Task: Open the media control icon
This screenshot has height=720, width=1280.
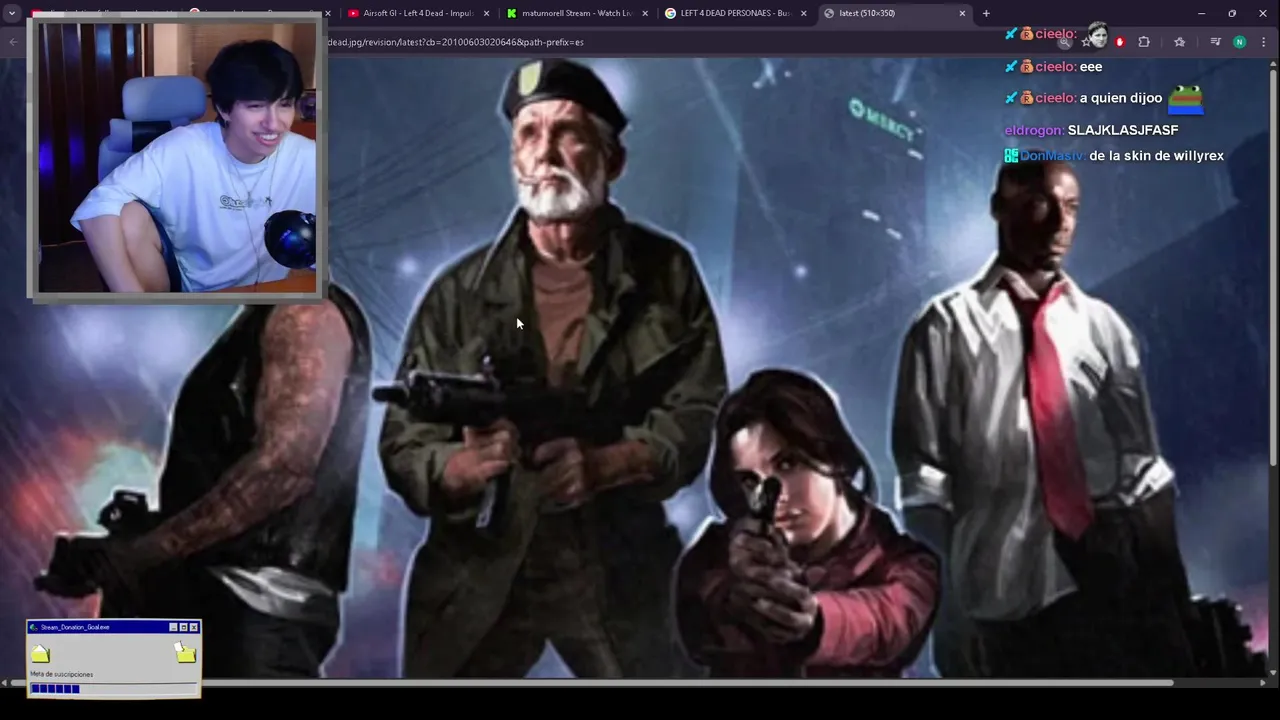Action: click(x=1215, y=42)
